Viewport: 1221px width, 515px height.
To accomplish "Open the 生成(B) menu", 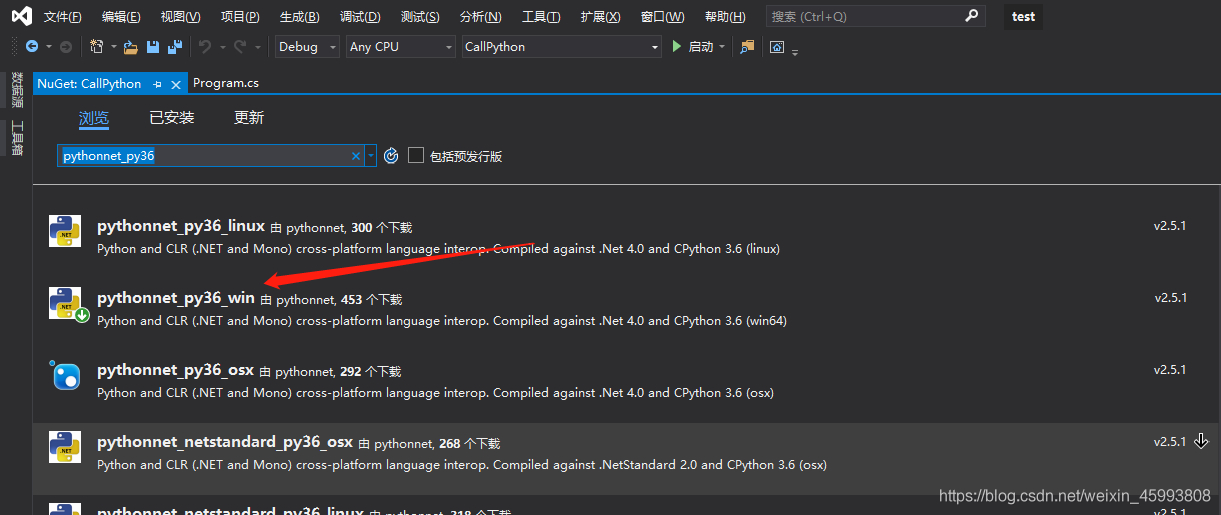I will tap(300, 17).
